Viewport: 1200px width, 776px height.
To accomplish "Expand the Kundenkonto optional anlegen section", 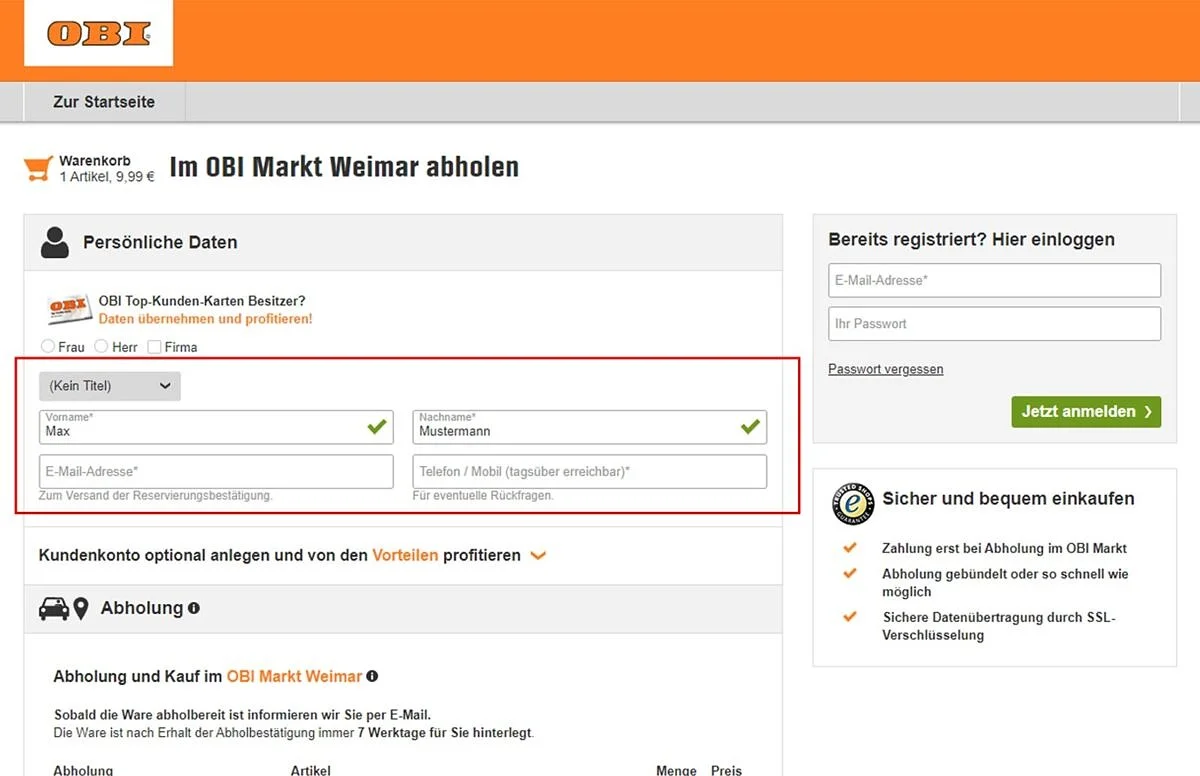I will click(538, 556).
